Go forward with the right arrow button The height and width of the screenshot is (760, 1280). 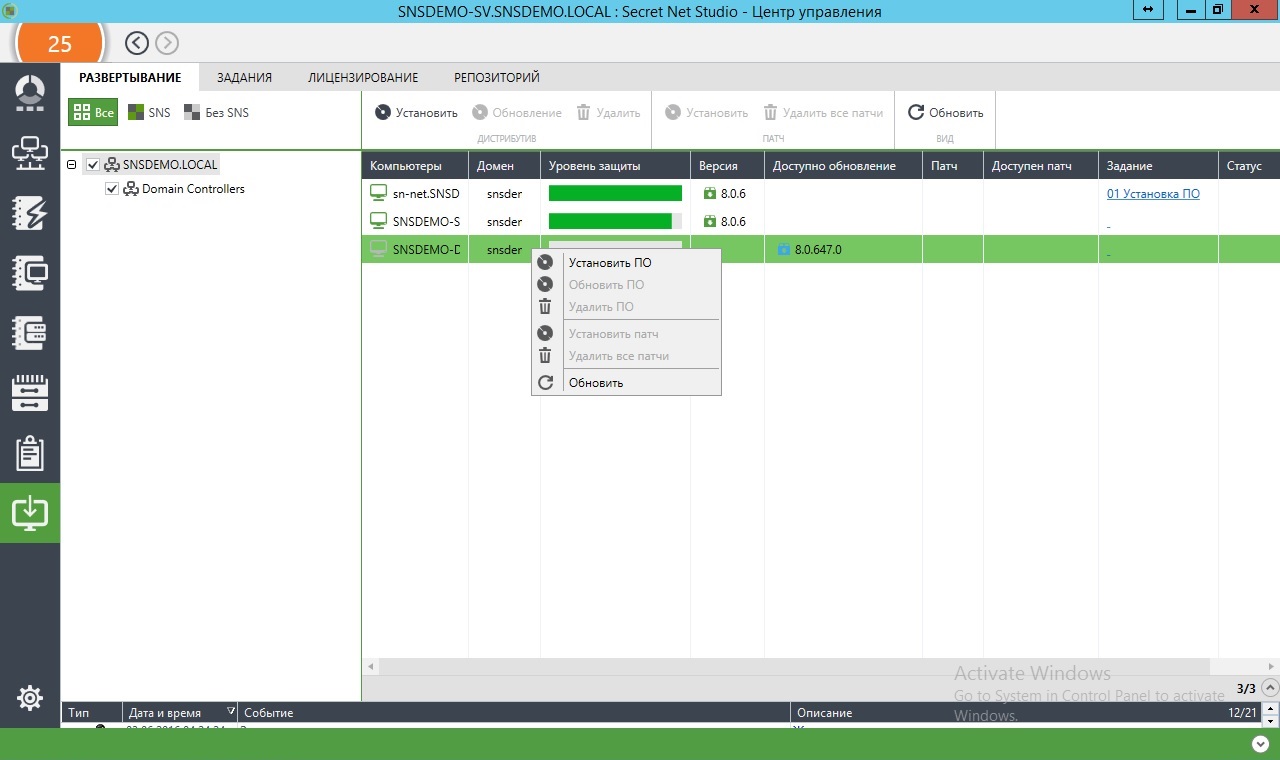167,43
